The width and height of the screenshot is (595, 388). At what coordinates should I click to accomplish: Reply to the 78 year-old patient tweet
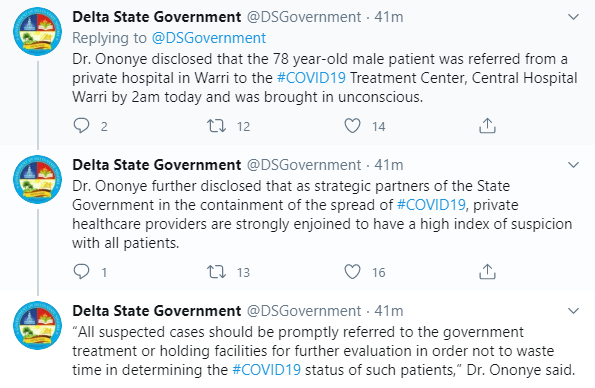point(81,126)
